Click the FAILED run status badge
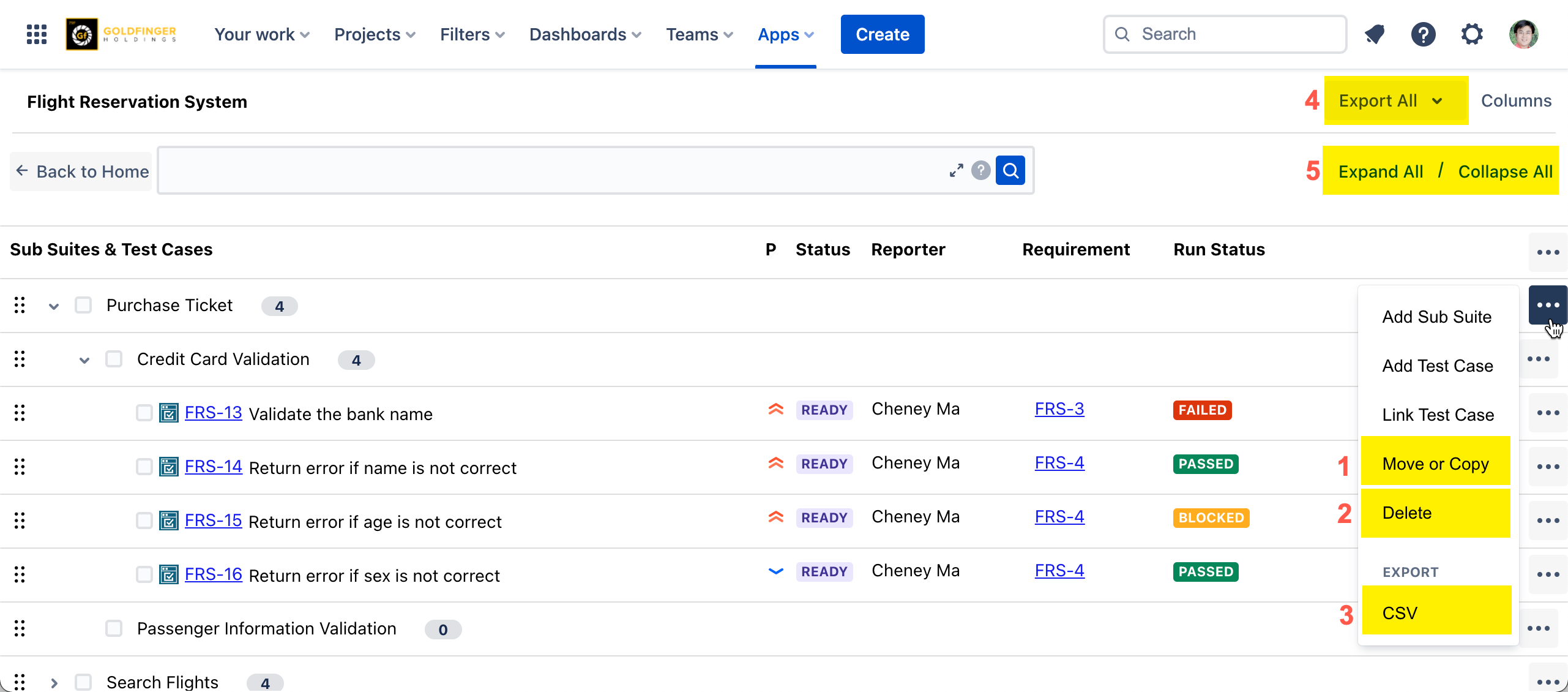This screenshot has width=1568, height=692. [1202, 410]
